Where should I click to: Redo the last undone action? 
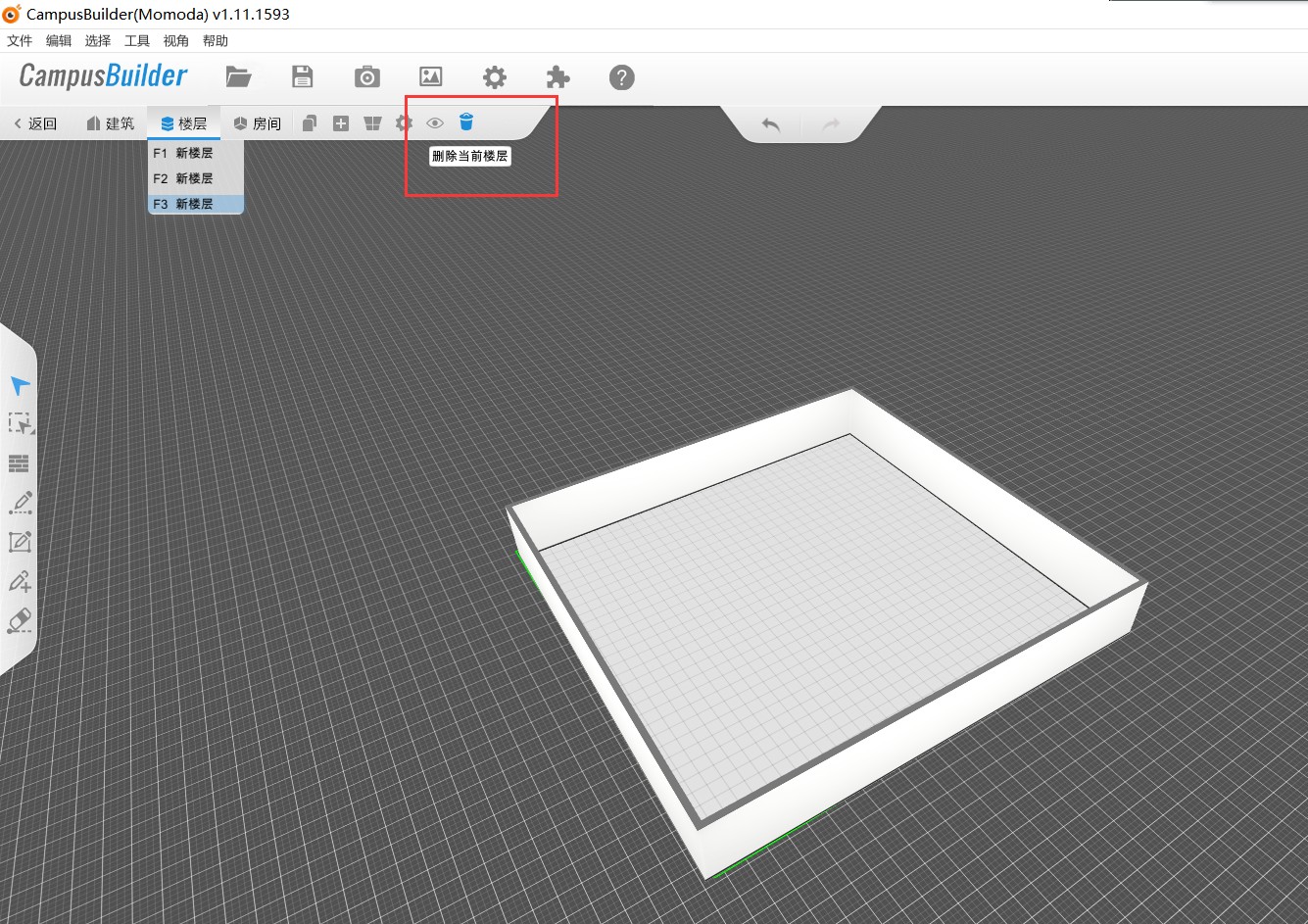pos(831,124)
